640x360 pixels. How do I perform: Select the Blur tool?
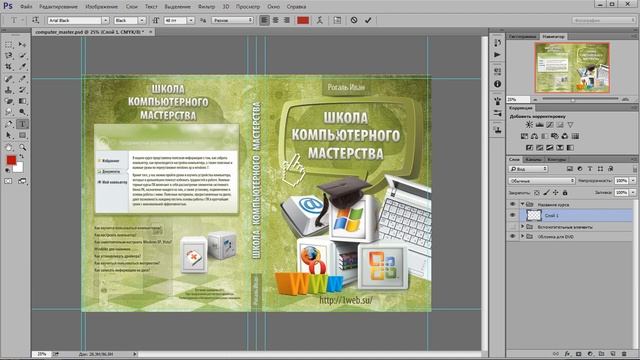9,112
